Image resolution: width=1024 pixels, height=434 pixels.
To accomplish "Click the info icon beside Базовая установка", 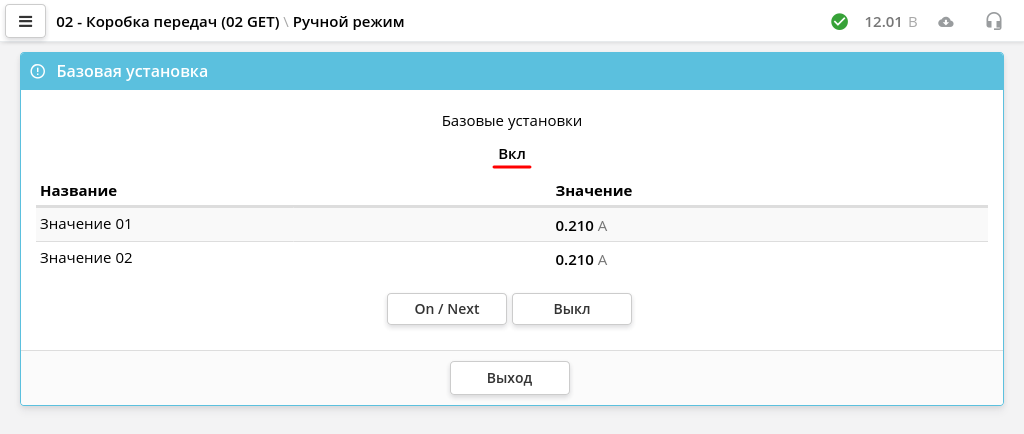I will pos(38,71).
